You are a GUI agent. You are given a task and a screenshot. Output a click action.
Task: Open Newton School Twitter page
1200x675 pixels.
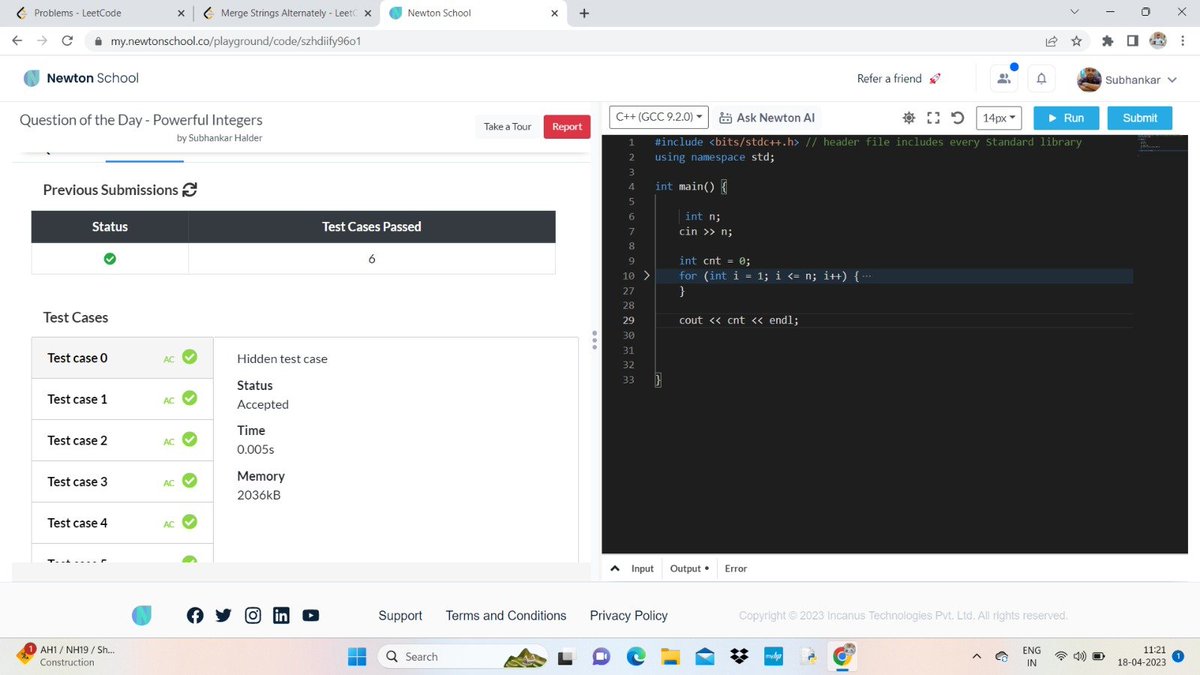coord(224,616)
